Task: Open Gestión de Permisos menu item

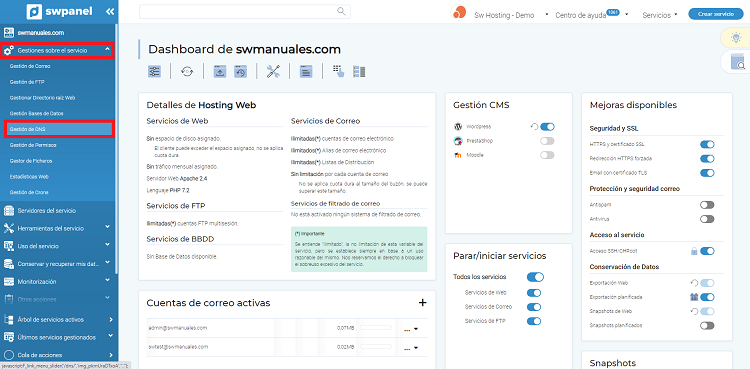Action: [33, 145]
